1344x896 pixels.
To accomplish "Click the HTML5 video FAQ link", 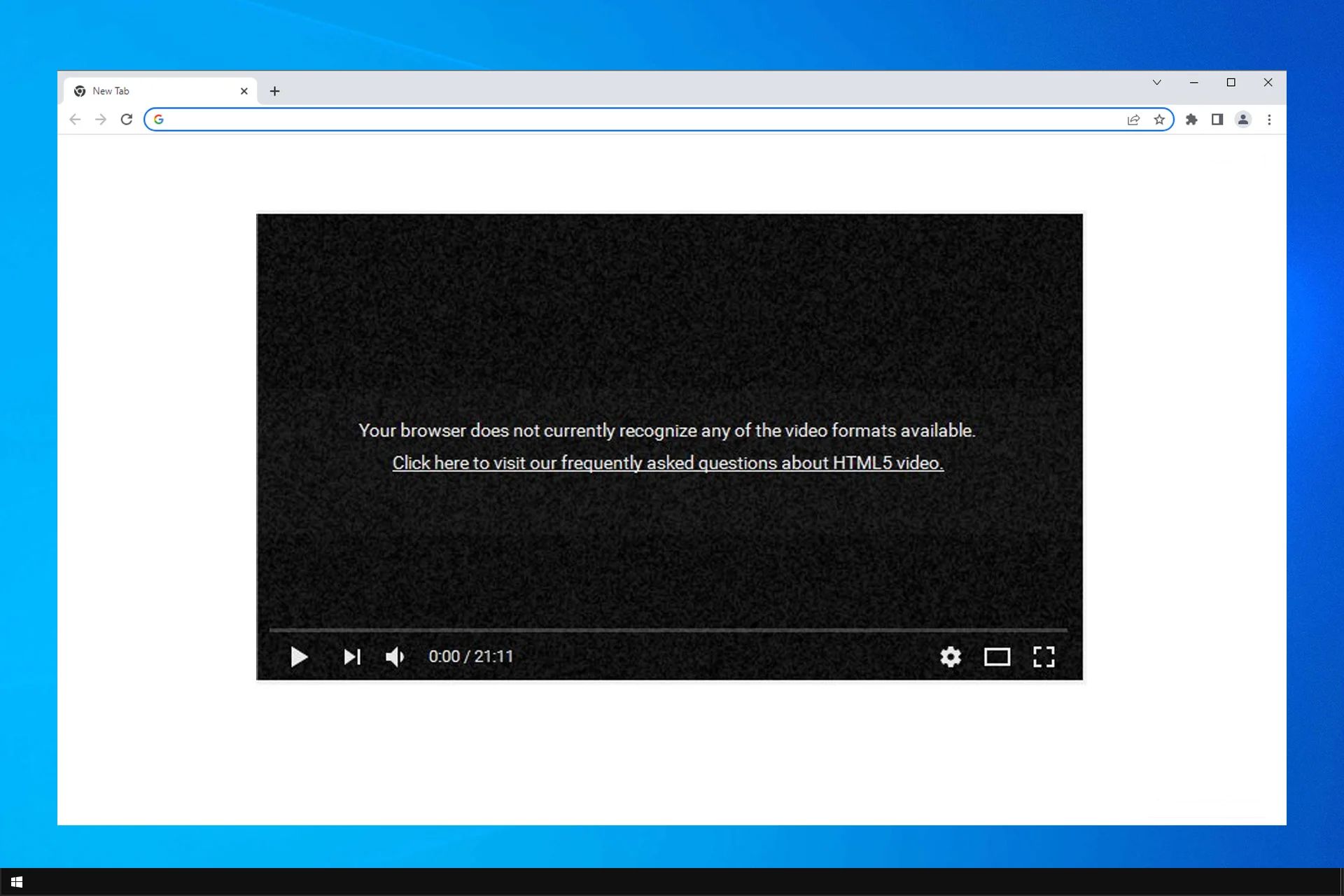I will 666,463.
